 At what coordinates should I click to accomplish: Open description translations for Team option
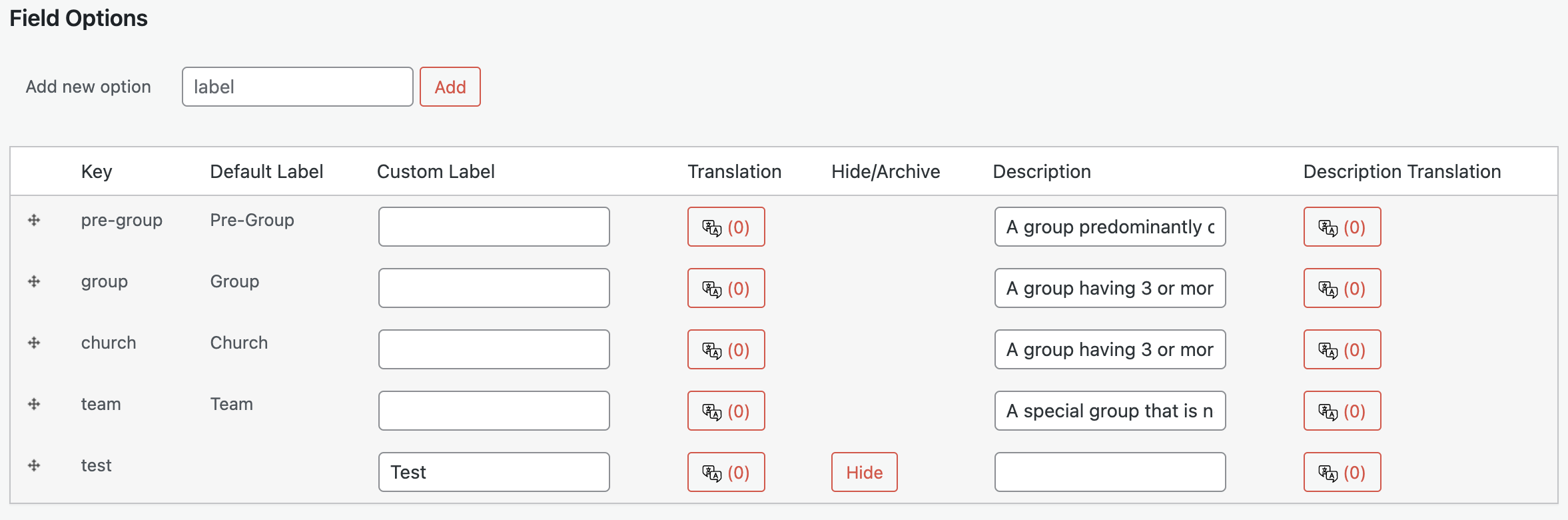coord(1342,411)
